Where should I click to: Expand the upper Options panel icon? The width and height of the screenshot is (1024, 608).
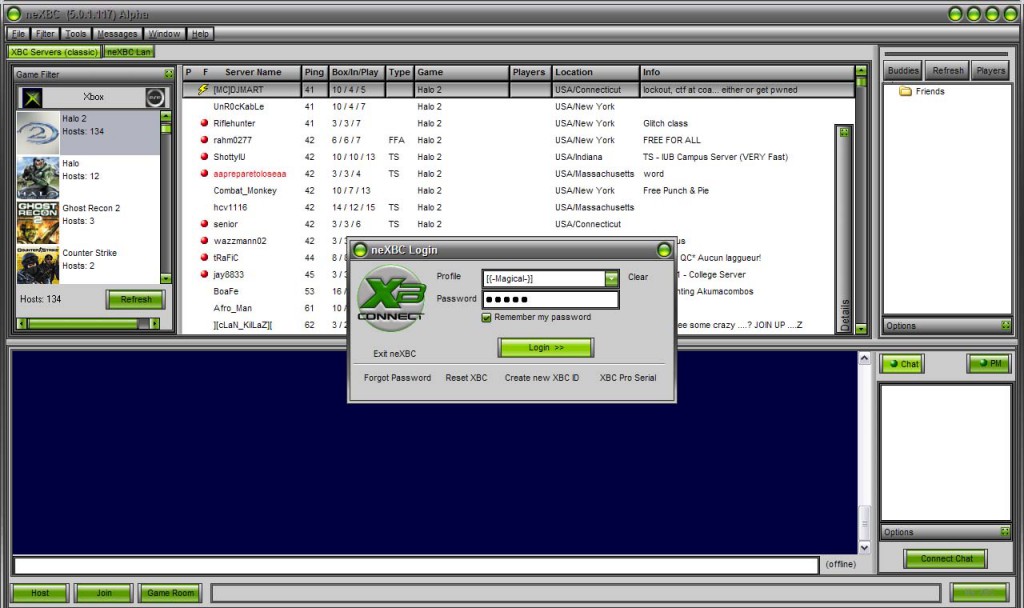point(1005,325)
